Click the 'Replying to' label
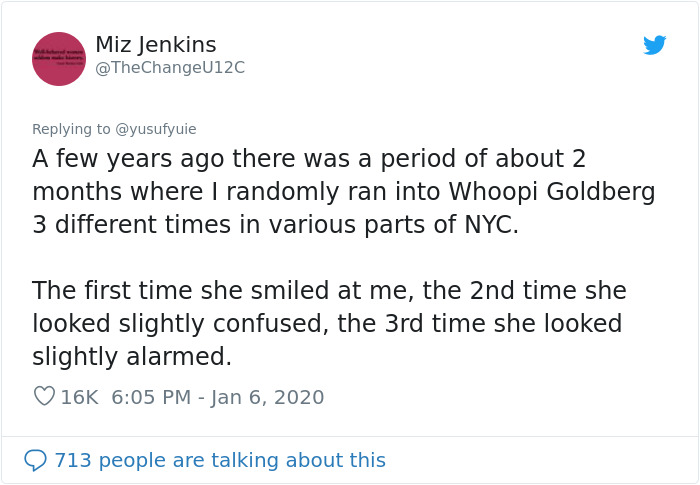Screen dimensions: 700x485 pyautogui.click(x=71, y=129)
